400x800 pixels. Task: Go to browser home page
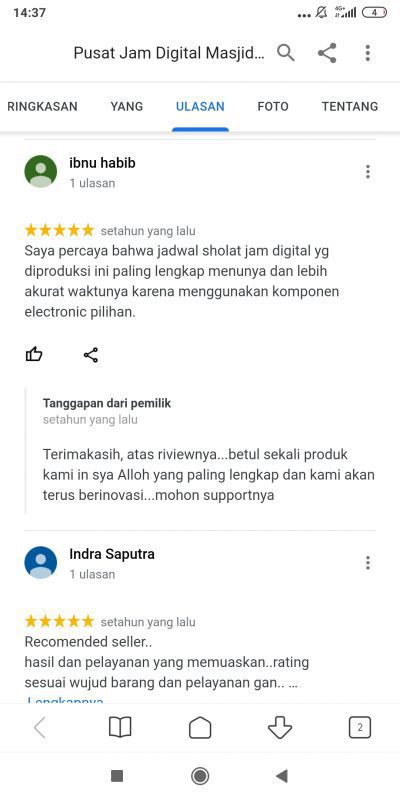tap(200, 727)
